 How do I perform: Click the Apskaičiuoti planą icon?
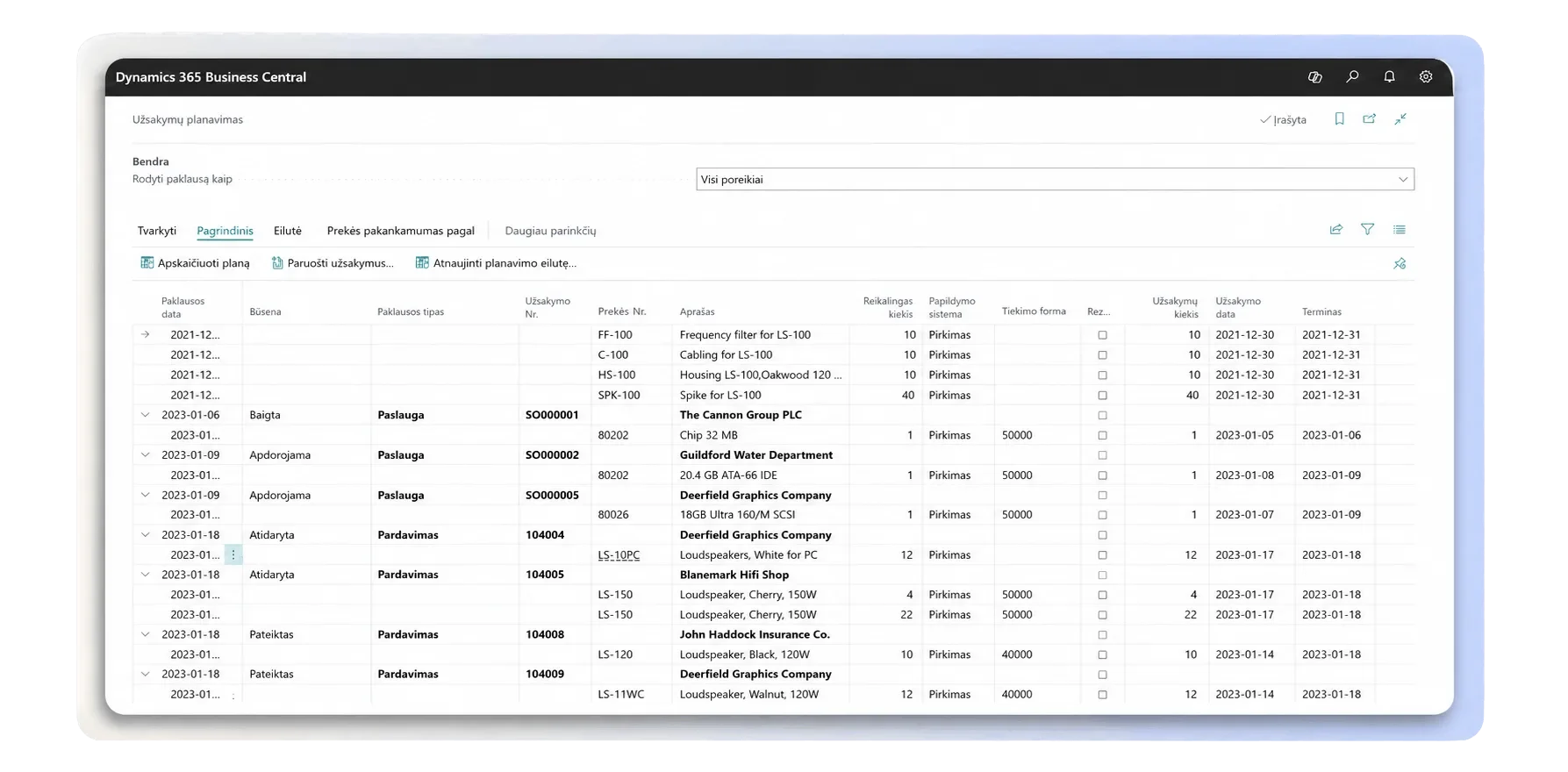pyautogui.click(x=147, y=263)
